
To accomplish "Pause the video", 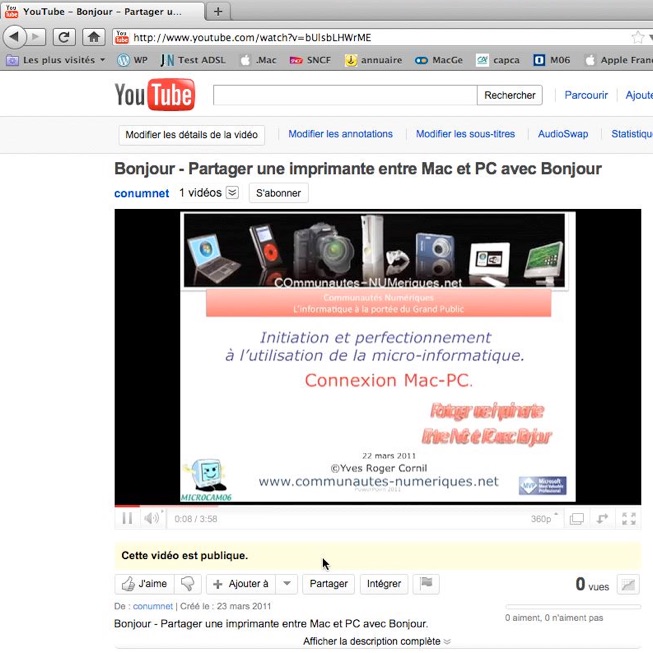I will tap(127, 518).
